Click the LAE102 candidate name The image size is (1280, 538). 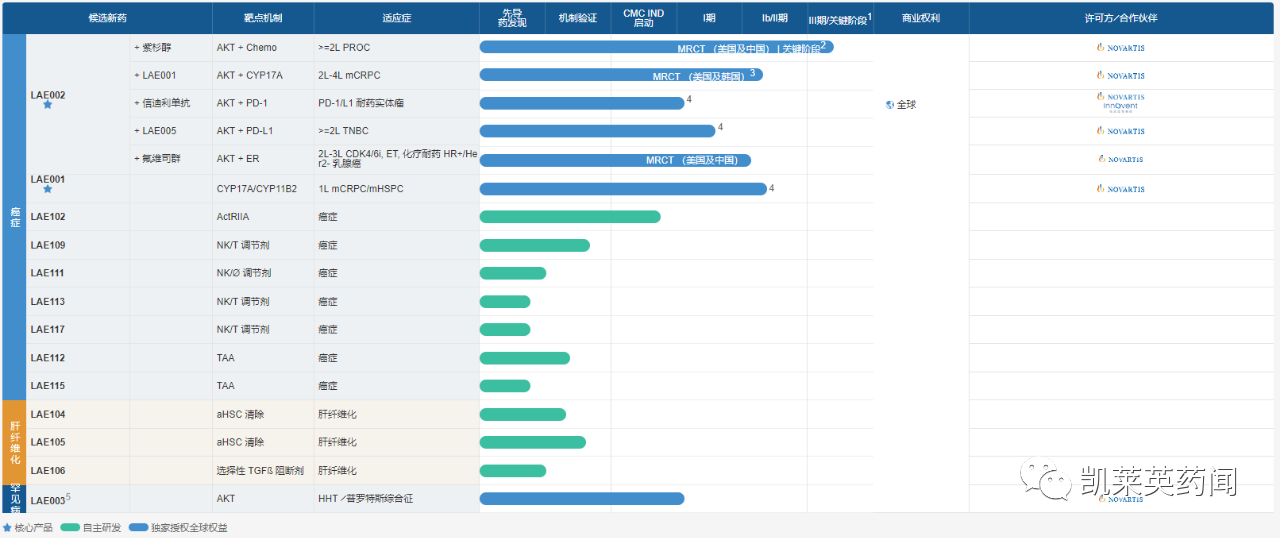pyautogui.click(x=48, y=217)
